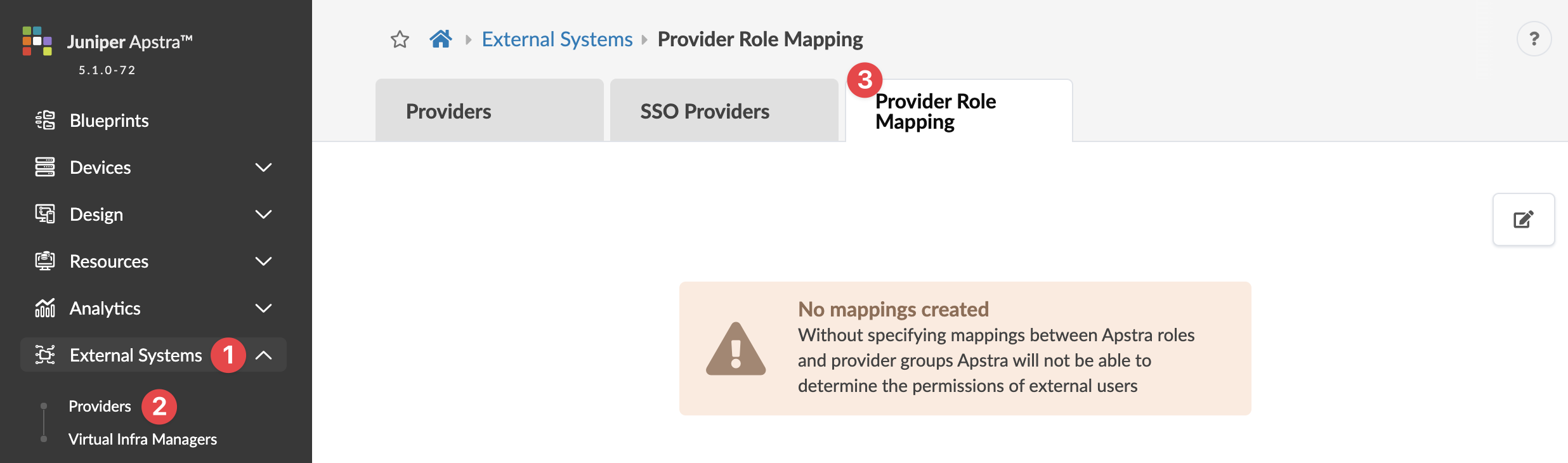
Task: Click the Resources sidebar icon
Action: 45,261
